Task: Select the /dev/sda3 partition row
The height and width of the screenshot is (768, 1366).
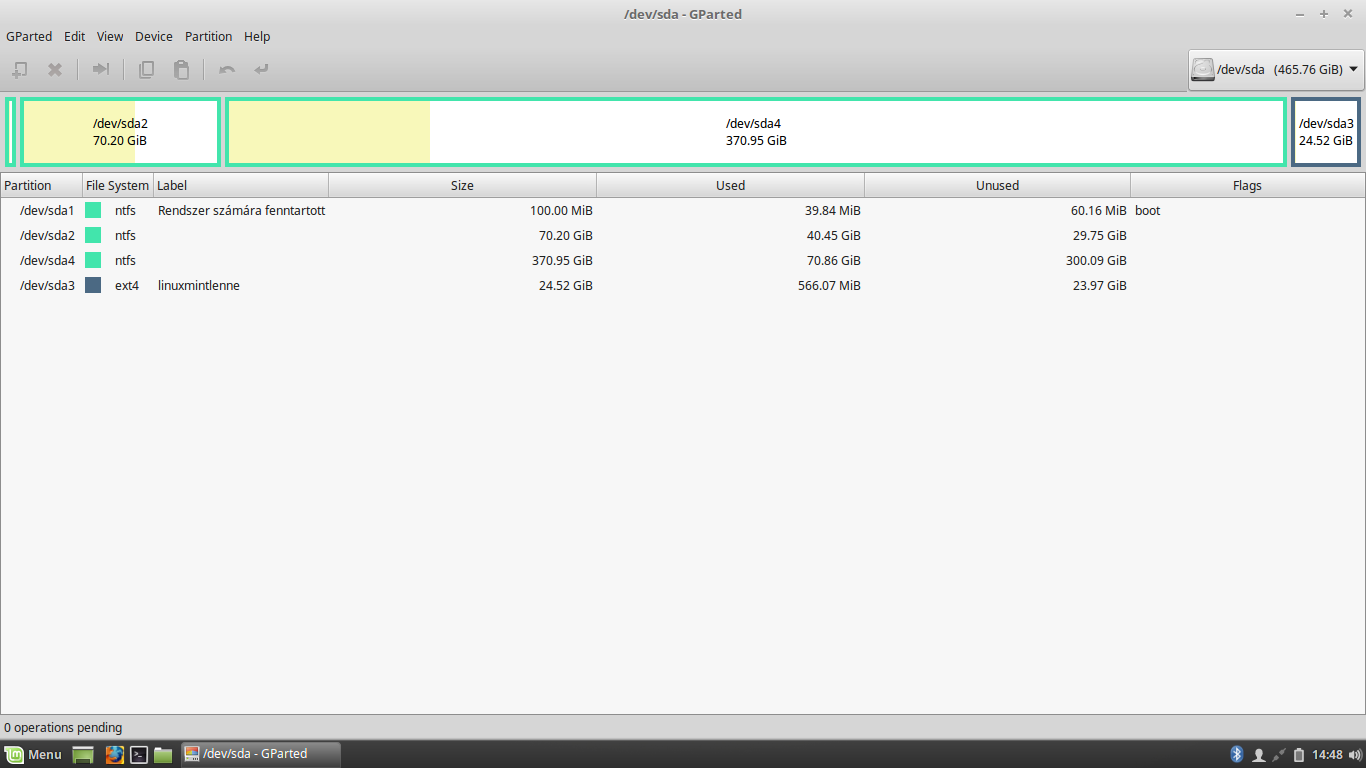Action: 683,286
